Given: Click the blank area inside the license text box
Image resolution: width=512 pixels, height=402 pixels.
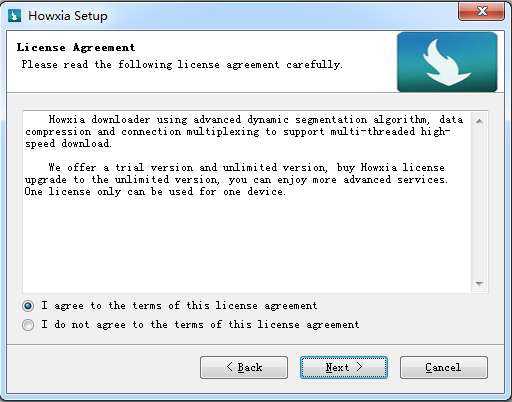Looking at the screenshot, I should 247,243.
